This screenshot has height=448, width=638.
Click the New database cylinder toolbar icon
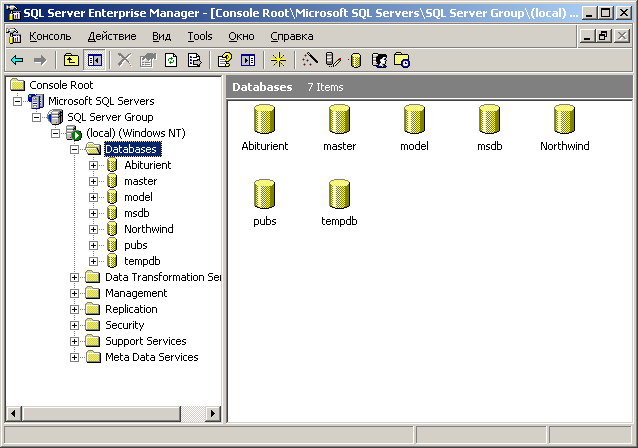pos(356,60)
